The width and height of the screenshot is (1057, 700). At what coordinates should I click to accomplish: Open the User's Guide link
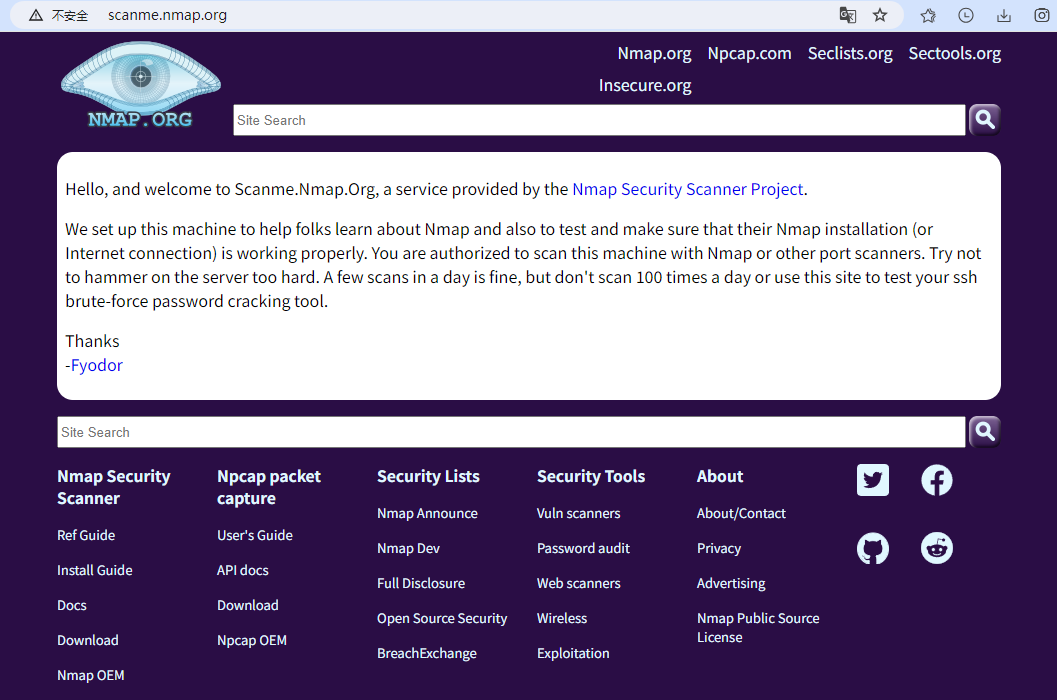(x=255, y=535)
